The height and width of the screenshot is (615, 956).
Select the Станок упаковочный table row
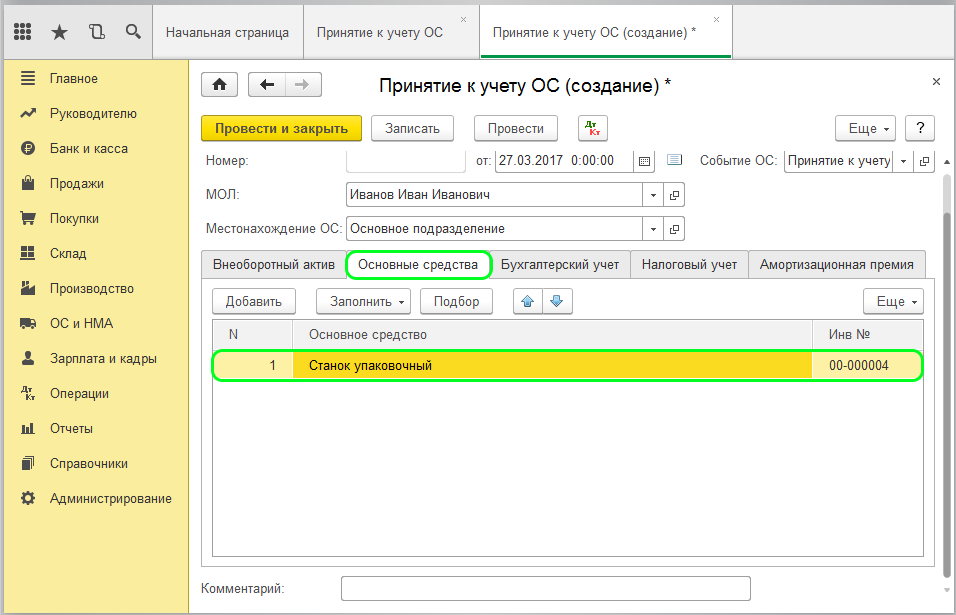coord(550,366)
